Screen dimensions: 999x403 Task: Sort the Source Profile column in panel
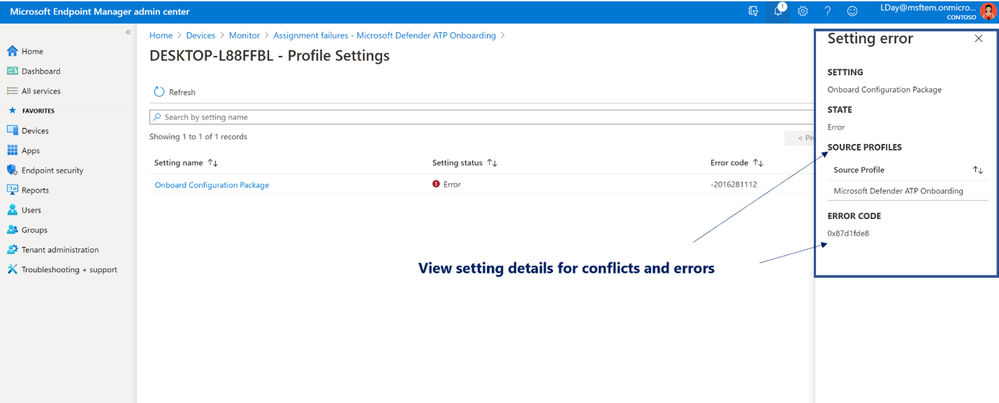click(977, 170)
